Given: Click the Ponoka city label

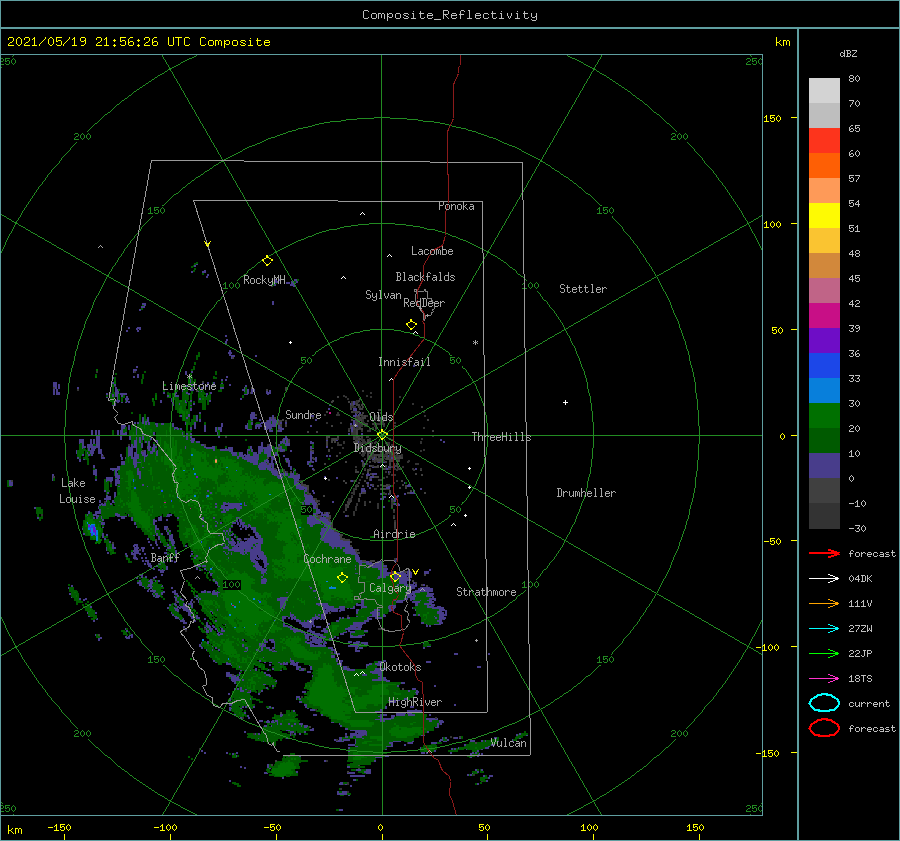Looking at the screenshot, I should click(456, 206).
